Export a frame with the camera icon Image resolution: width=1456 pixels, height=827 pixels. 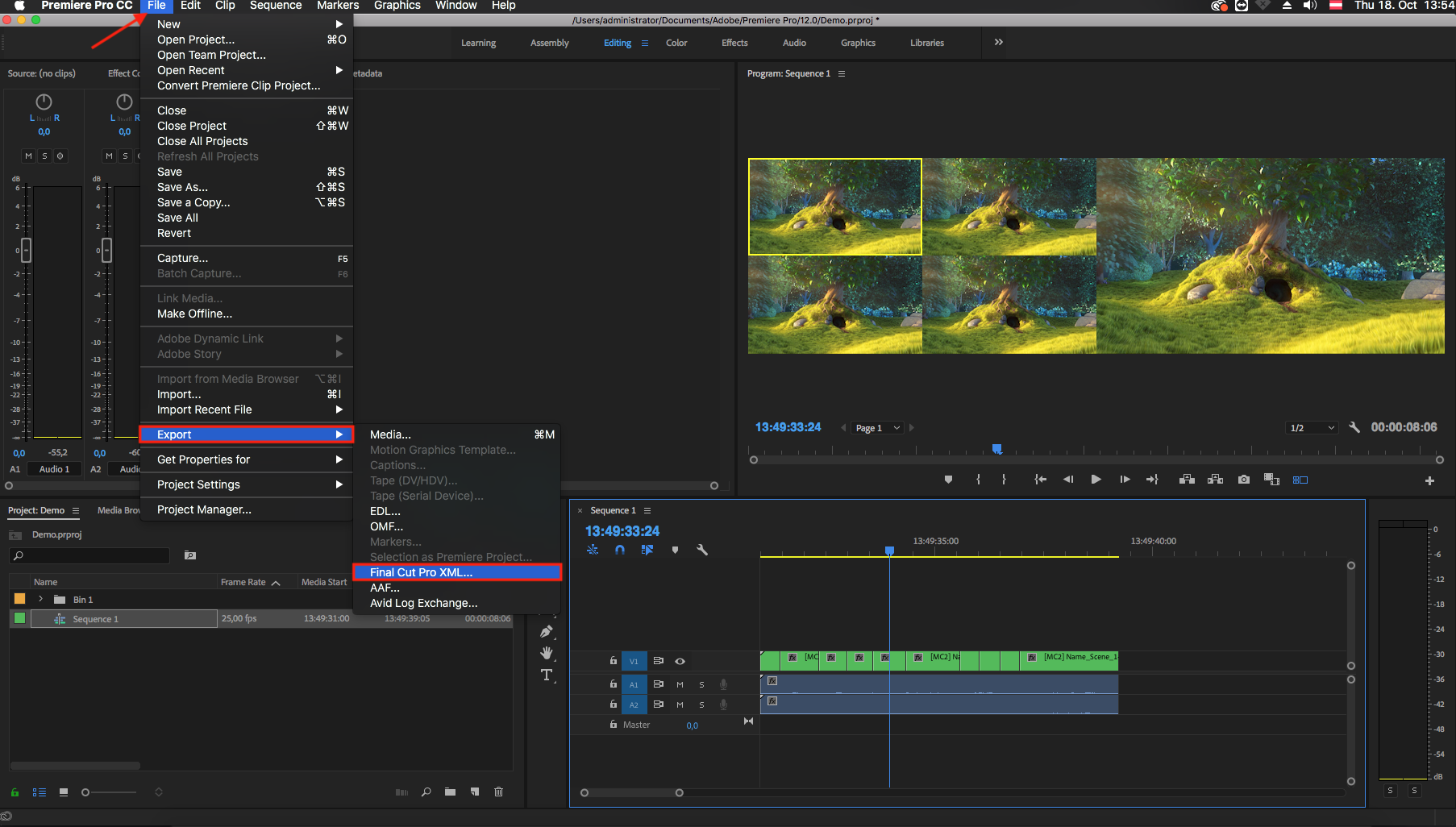(1244, 480)
